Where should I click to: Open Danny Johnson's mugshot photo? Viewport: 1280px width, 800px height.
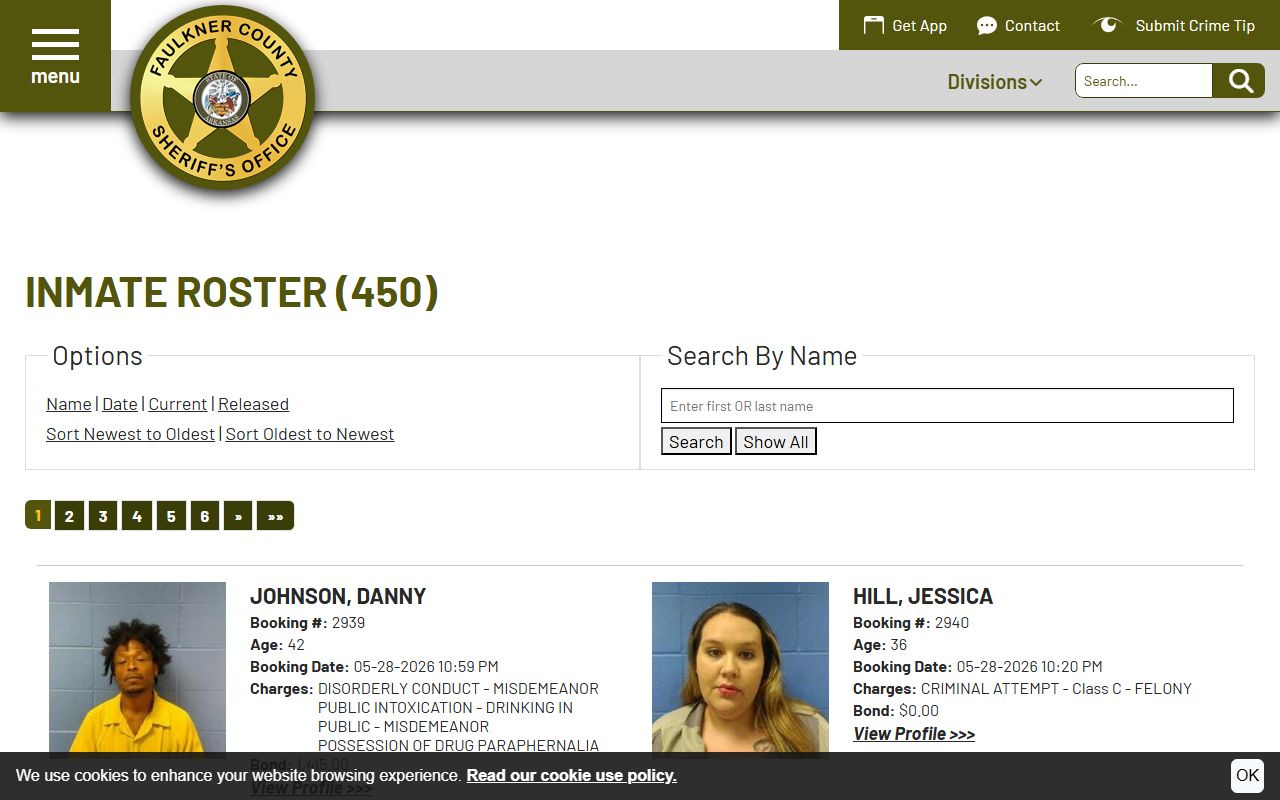137,670
